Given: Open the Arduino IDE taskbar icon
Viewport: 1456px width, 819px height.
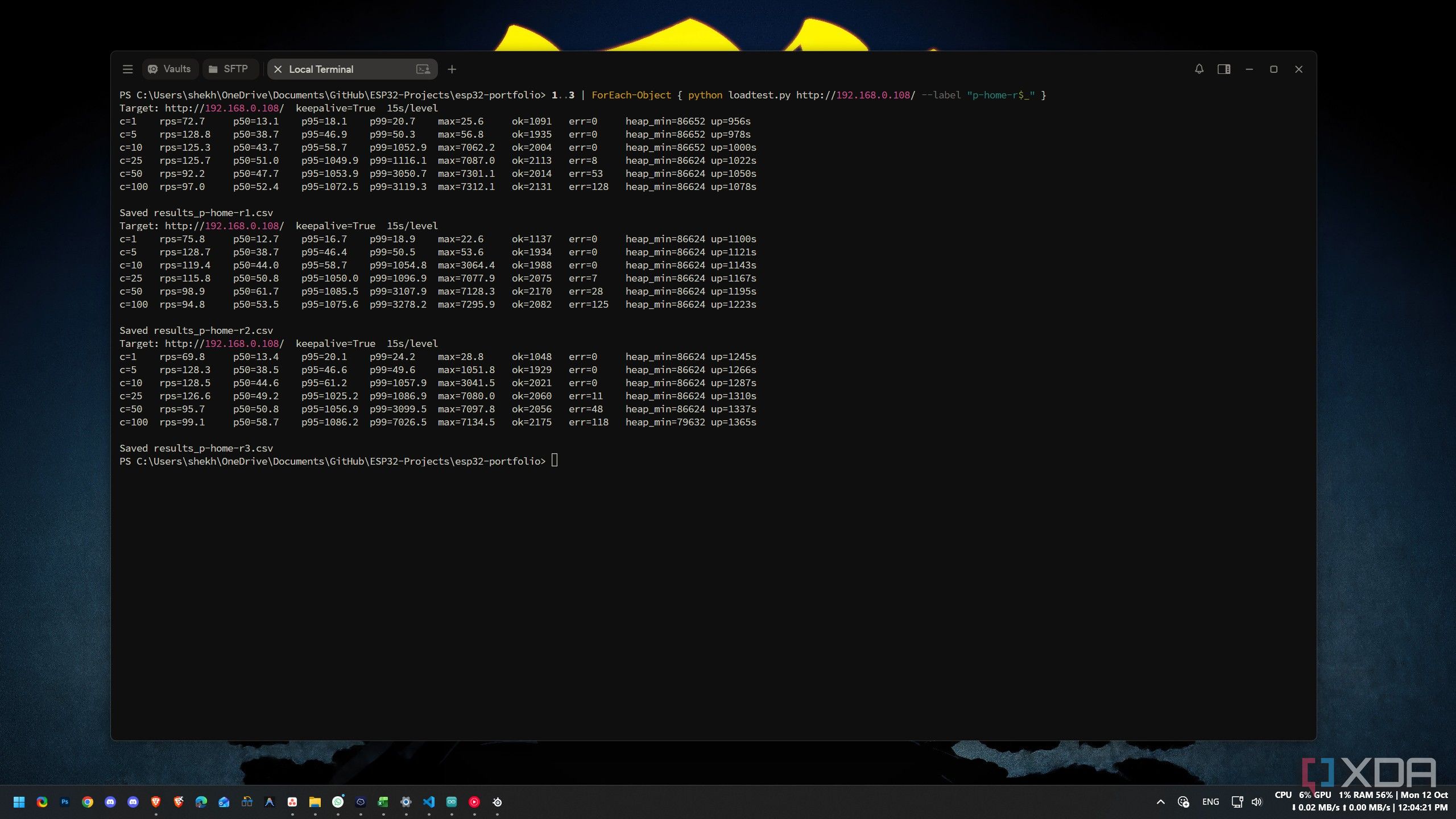Looking at the screenshot, I should click(x=452, y=802).
